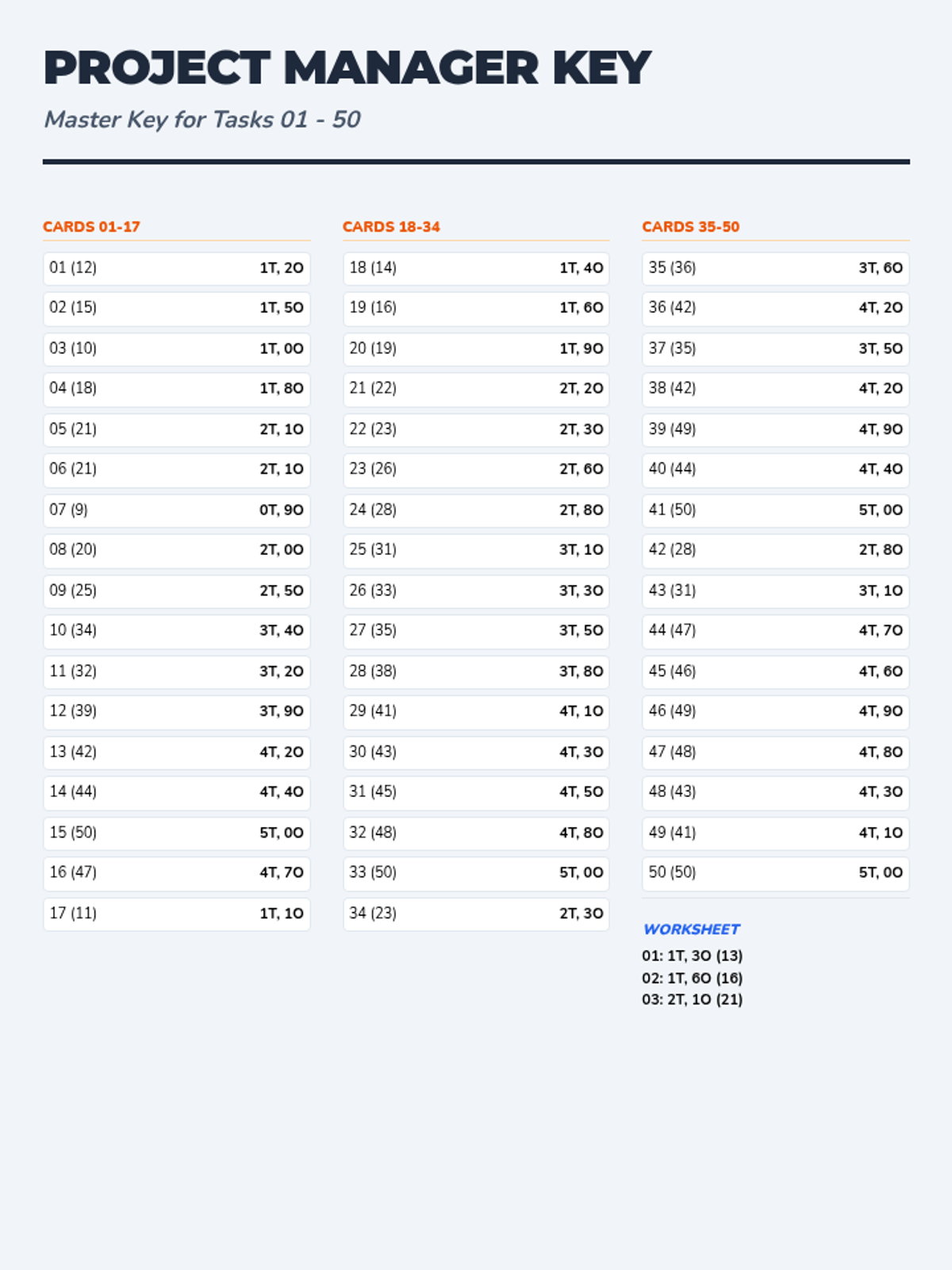Select the Cards 35-50 column heading

pos(690,227)
